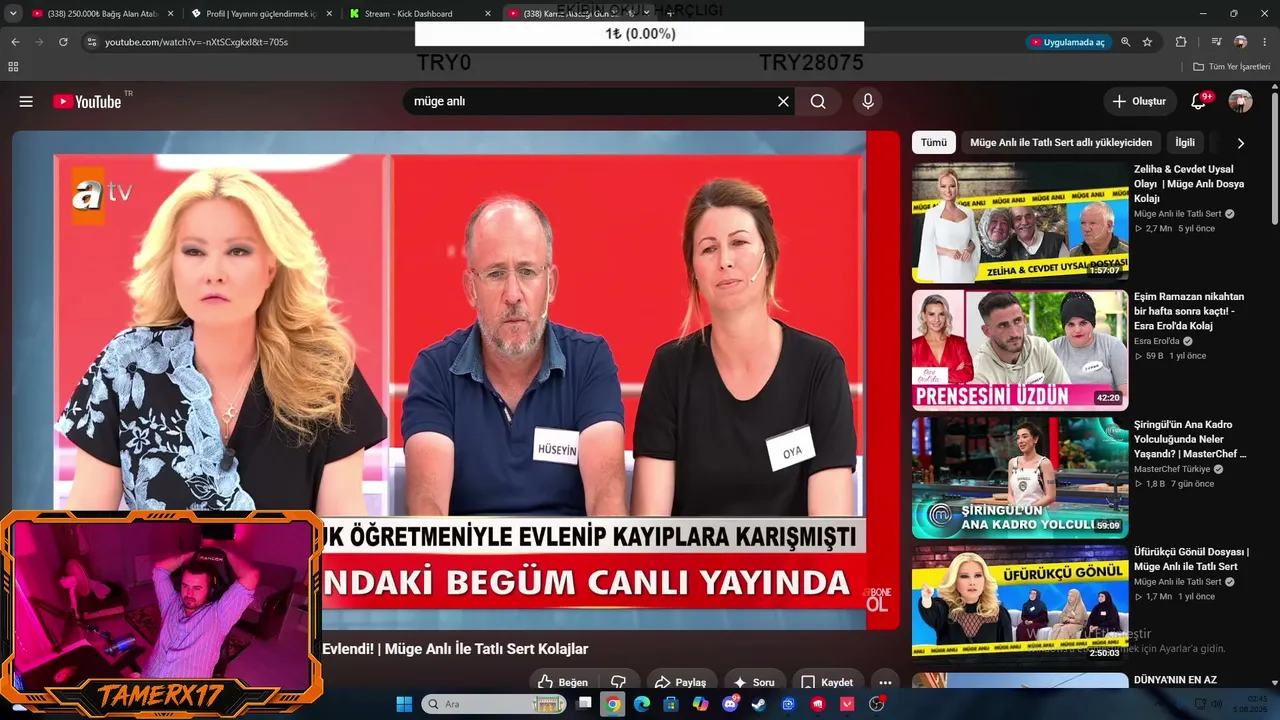Start voice search with the microphone
Image resolution: width=1280 pixels, height=720 pixels.
tap(868, 101)
